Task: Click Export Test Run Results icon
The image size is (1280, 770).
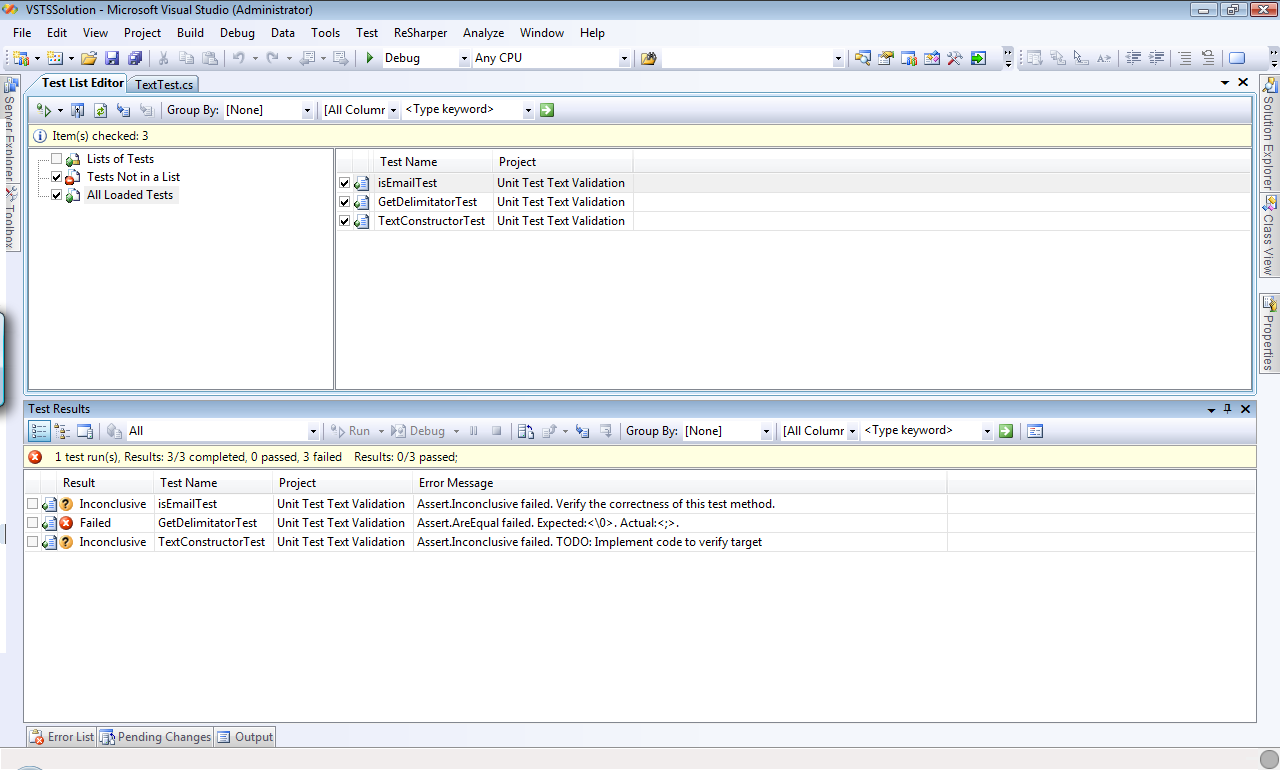Action: tap(549, 431)
